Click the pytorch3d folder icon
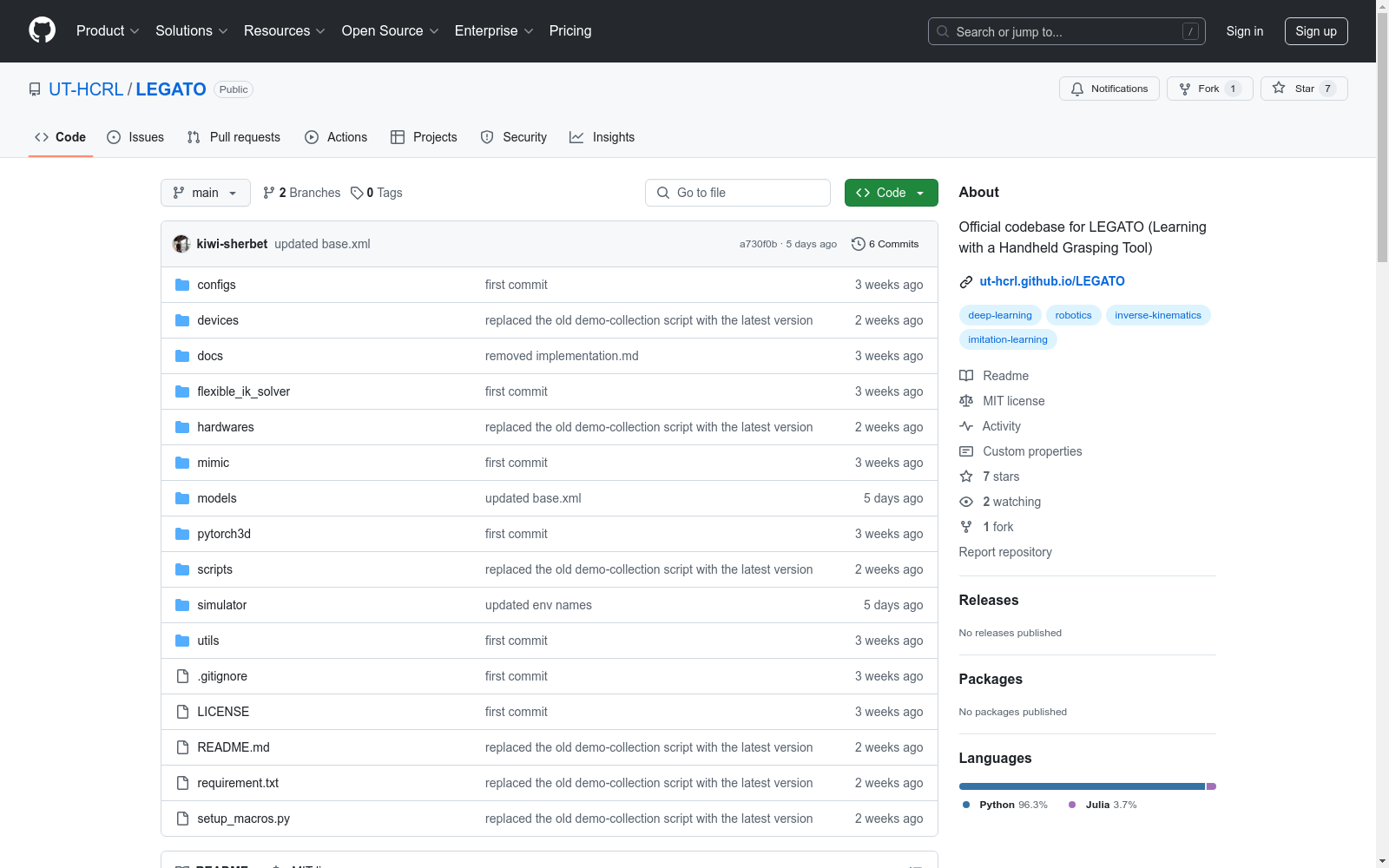This screenshot has height=868, width=1389. 182,534
